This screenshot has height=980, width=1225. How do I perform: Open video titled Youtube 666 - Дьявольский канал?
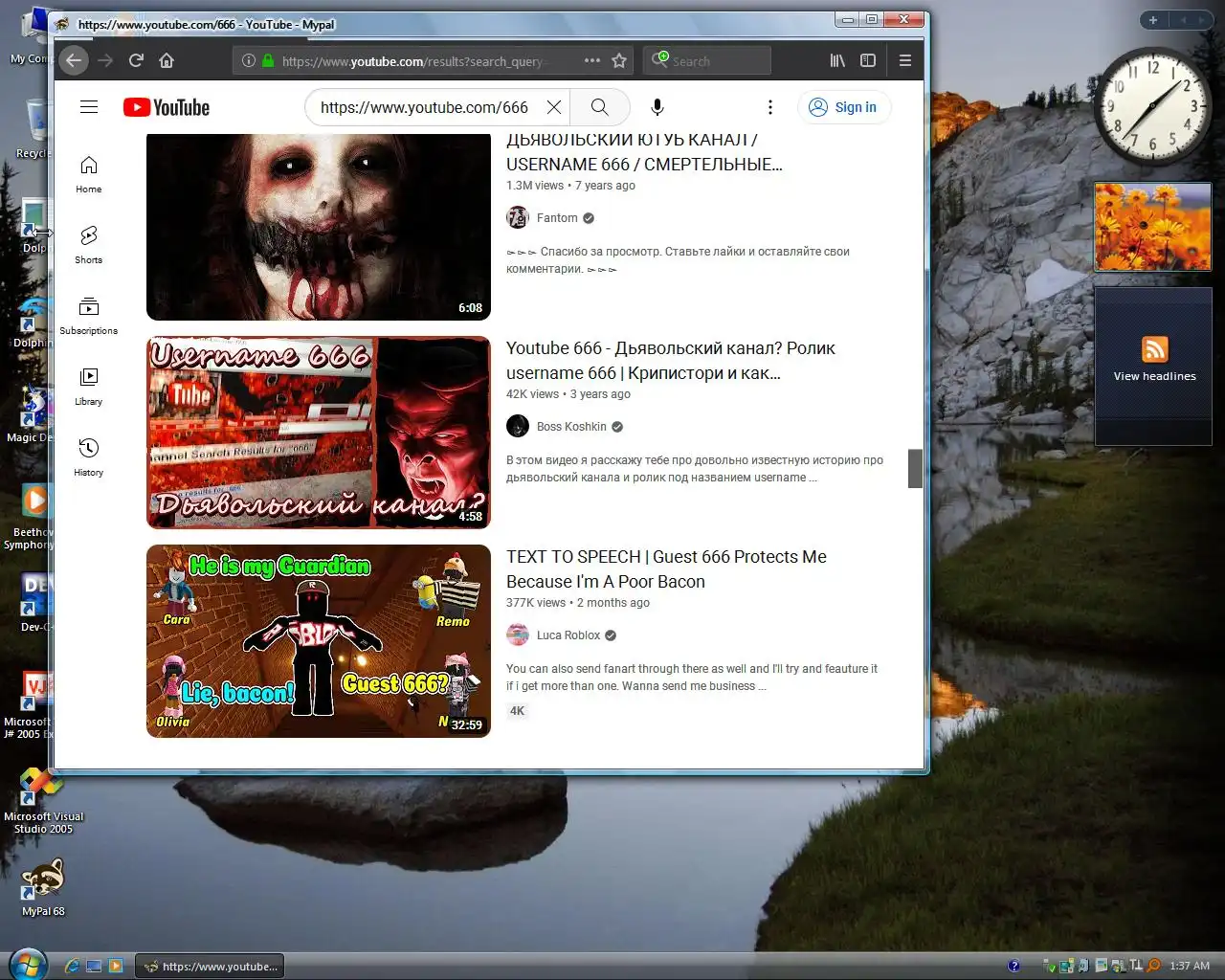(670, 361)
